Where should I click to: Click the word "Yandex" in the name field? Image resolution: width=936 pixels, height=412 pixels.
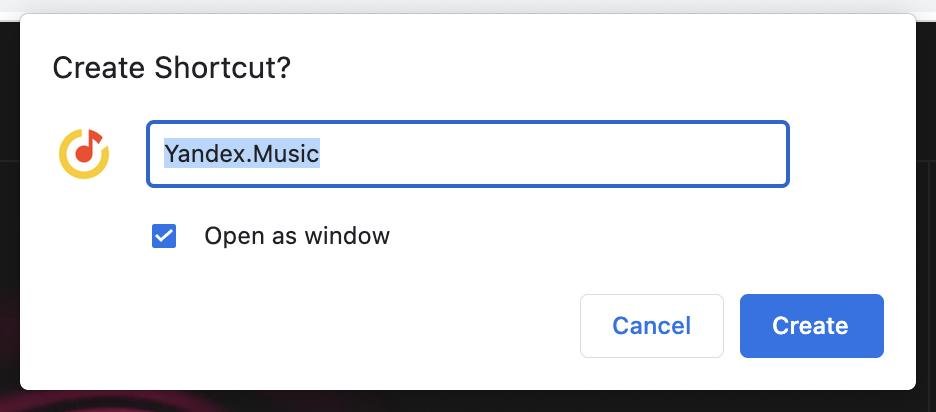[x=203, y=154]
